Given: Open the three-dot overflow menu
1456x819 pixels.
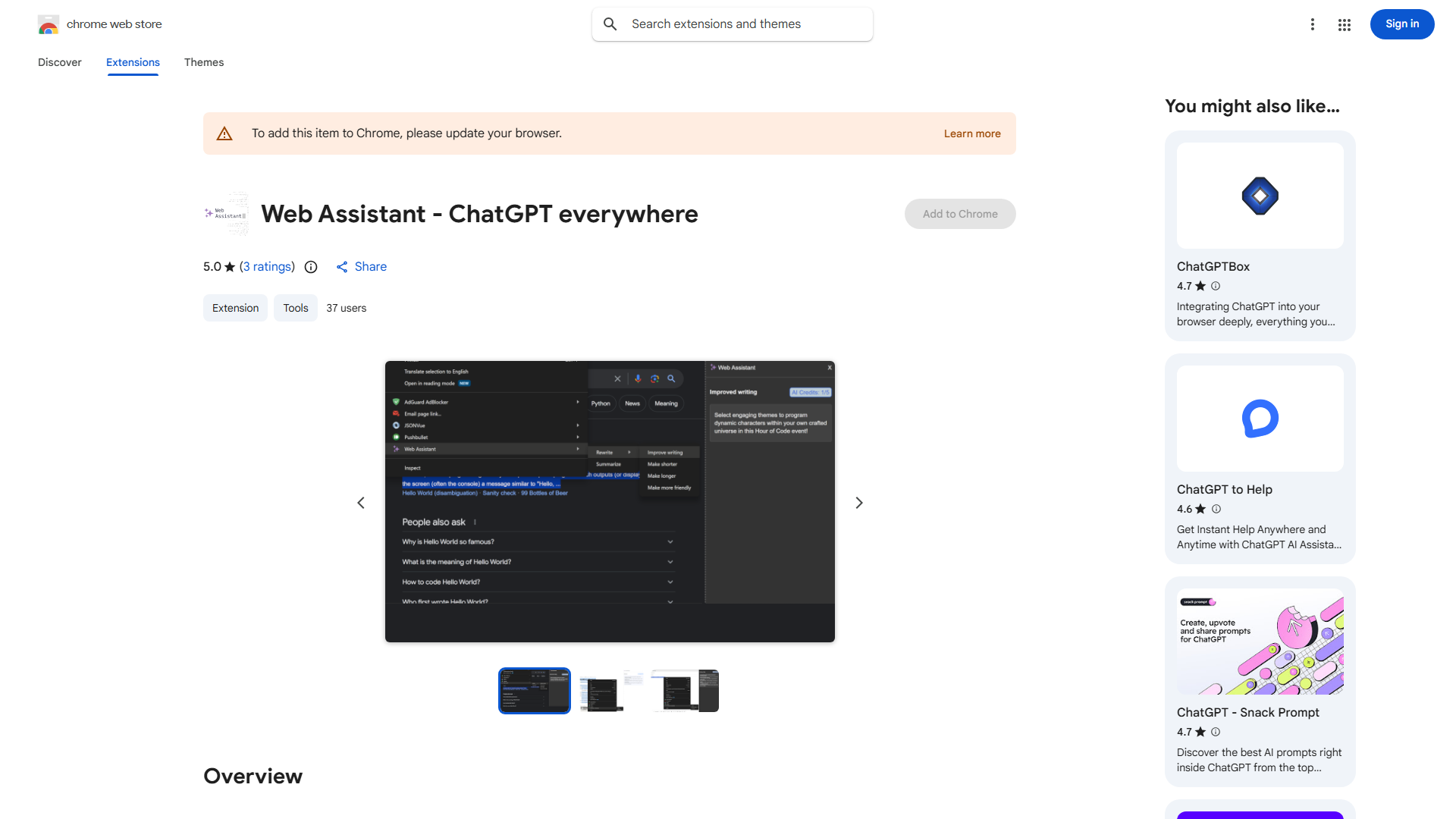Looking at the screenshot, I should pos(1313,24).
